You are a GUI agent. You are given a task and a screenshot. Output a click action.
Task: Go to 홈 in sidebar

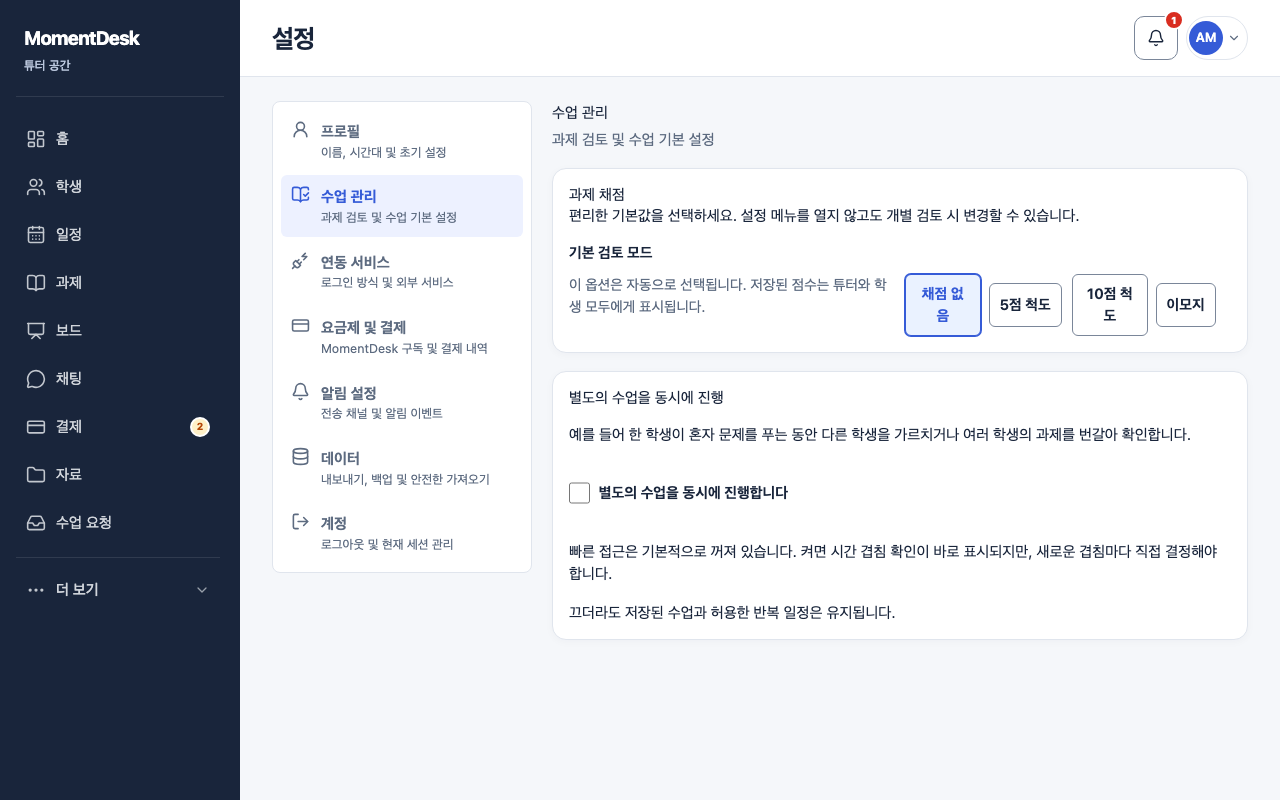[x=120, y=139]
